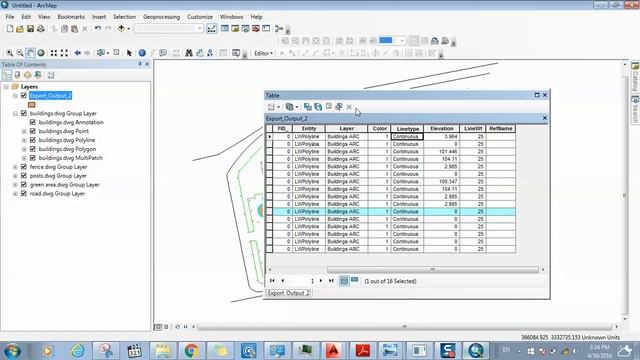This screenshot has height=360, width=640.
Task: Toggle buildings.dwg Annotation checkbox
Action: tap(33, 122)
